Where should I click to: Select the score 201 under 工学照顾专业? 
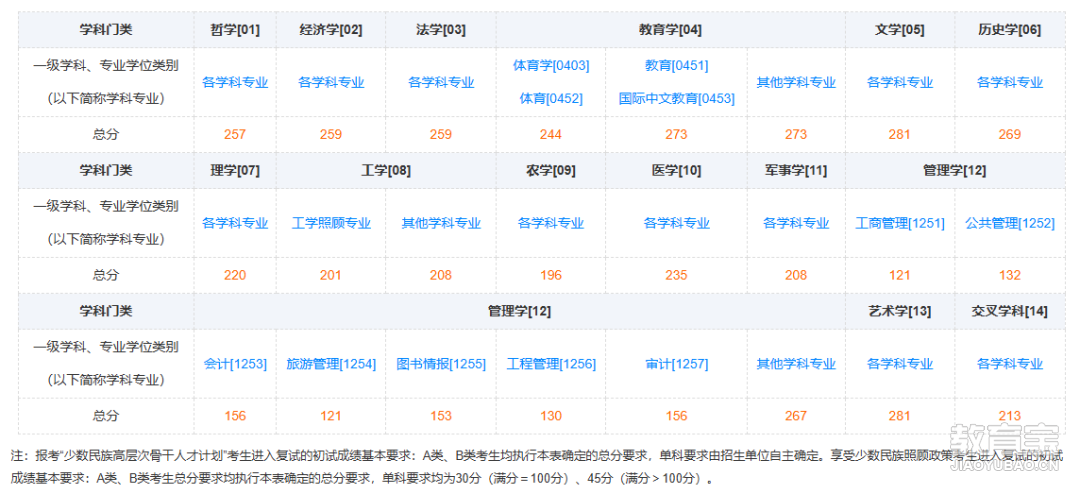[x=331, y=275]
